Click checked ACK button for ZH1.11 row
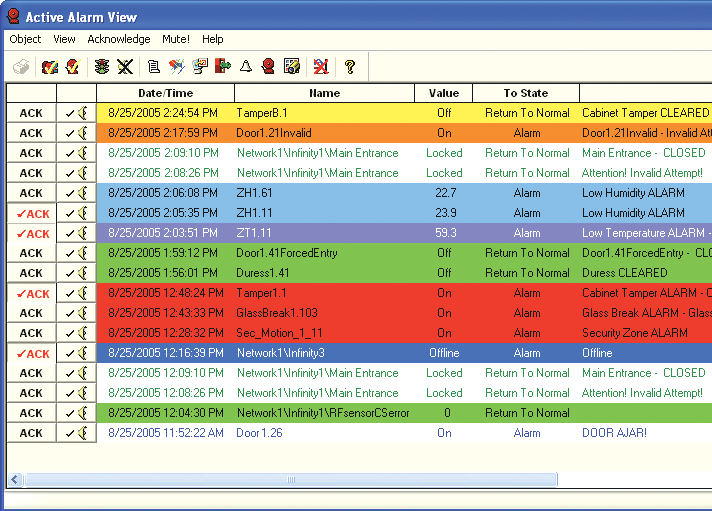This screenshot has height=511, width=712. pyautogui.click(x=31, y=213)
